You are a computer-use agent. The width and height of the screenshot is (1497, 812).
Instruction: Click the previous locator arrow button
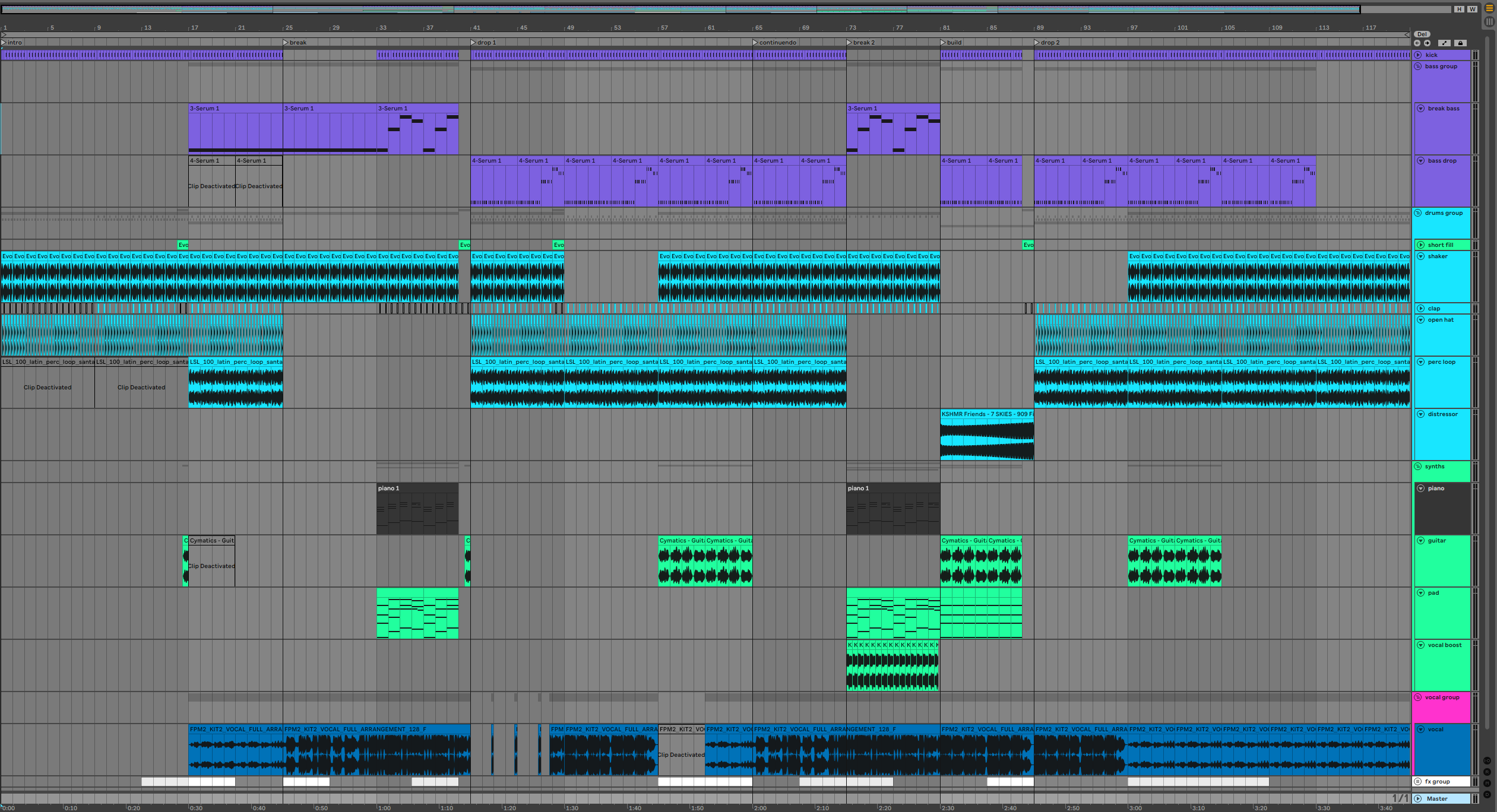click(1417, 43)
